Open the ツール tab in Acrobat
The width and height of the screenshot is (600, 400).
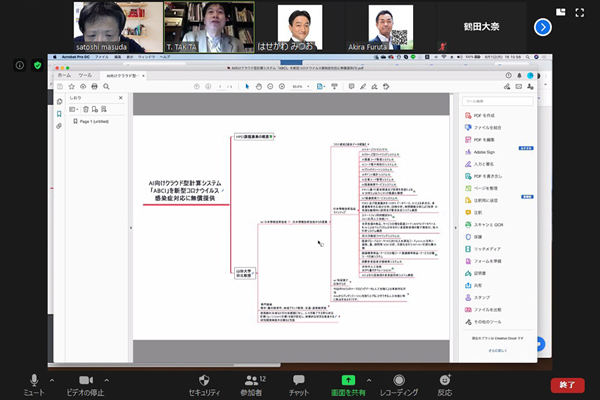(x=85, y=75)
